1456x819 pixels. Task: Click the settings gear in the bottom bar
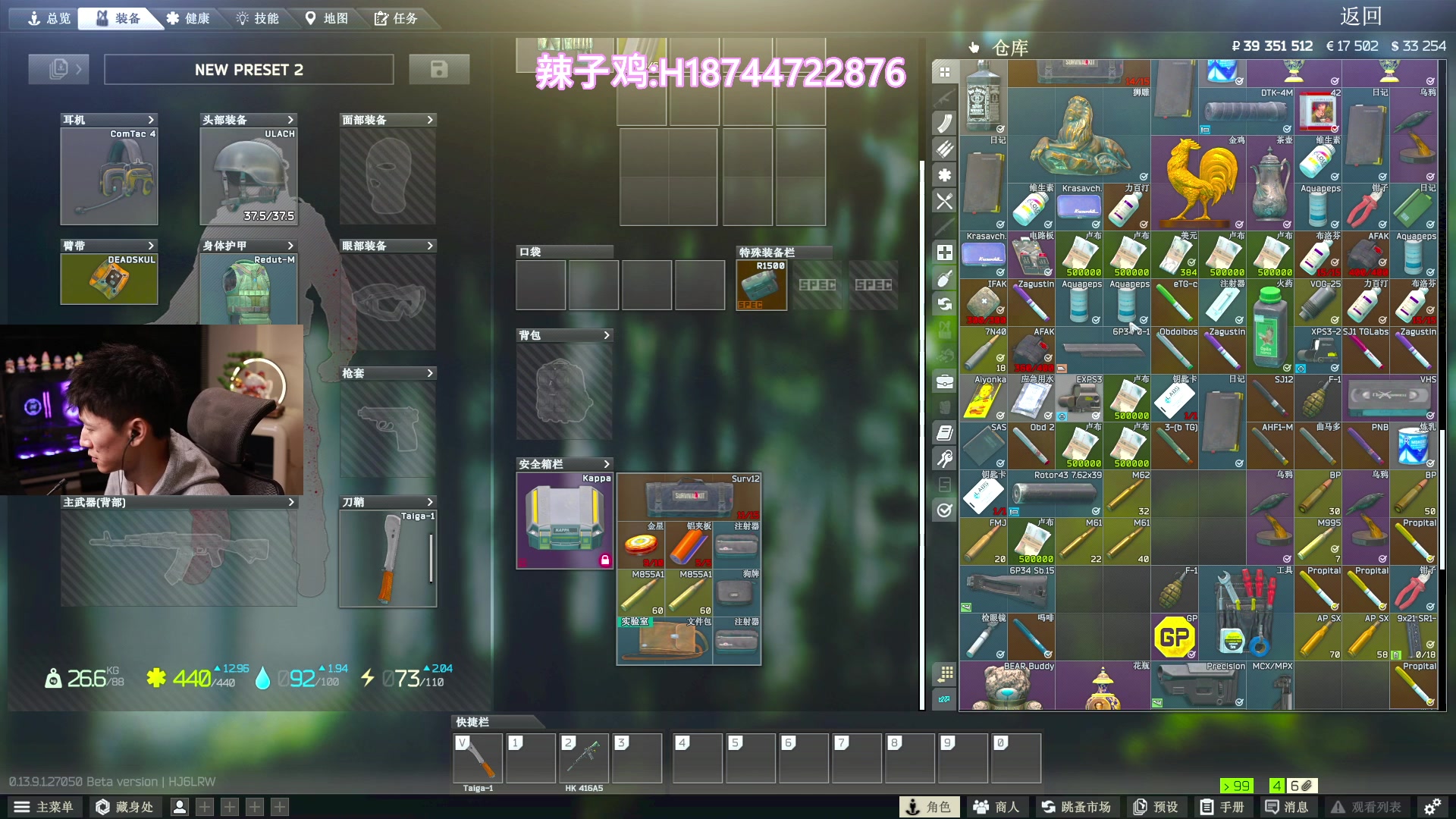(x=1432, y=807)
